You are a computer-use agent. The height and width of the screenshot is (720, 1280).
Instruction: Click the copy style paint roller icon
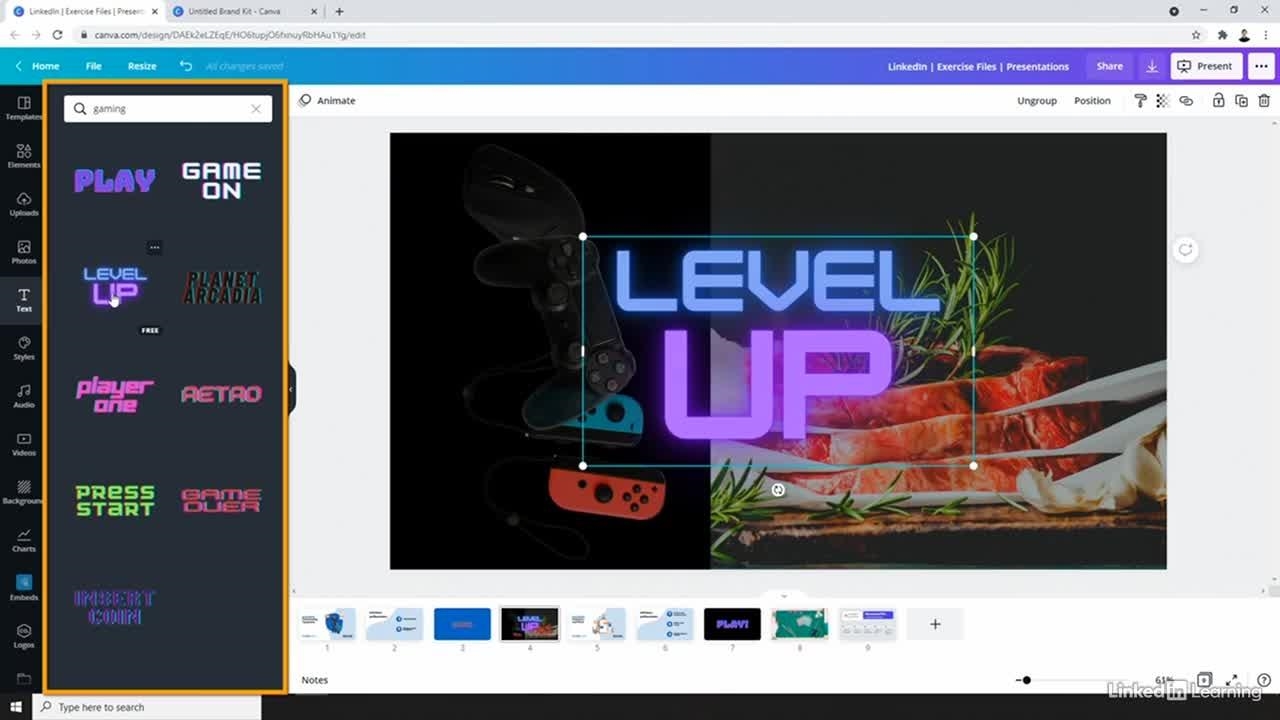pyautogui.click(x=1140, y=101)
